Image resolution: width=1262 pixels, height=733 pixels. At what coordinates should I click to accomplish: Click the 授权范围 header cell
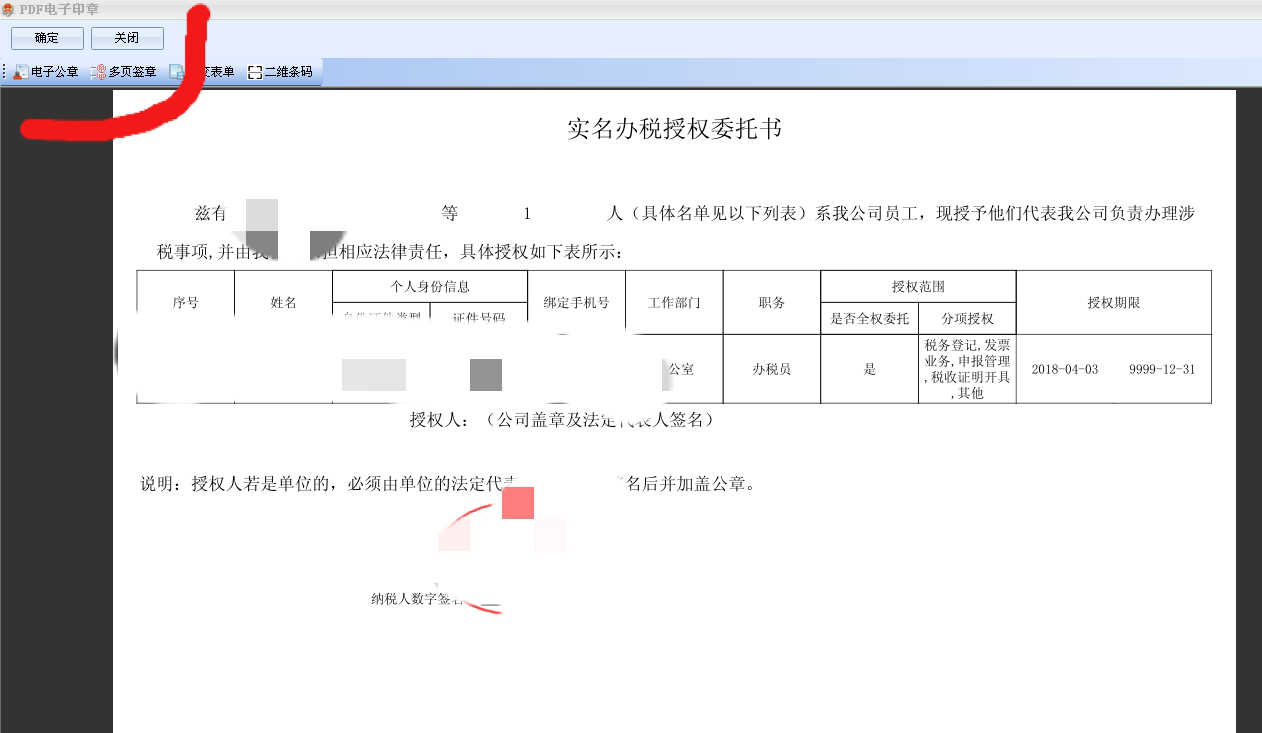(918, 287)
